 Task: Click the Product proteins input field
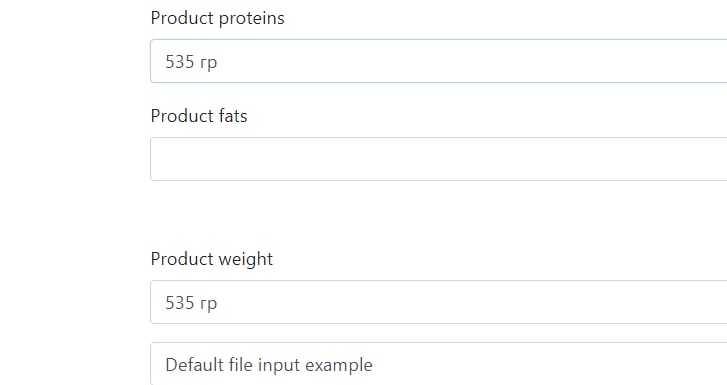coord(439,61)
